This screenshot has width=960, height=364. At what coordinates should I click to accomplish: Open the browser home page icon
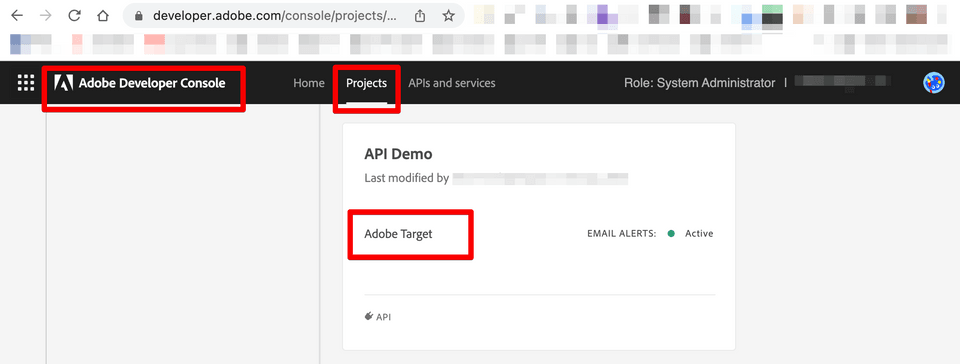point(103,16)
